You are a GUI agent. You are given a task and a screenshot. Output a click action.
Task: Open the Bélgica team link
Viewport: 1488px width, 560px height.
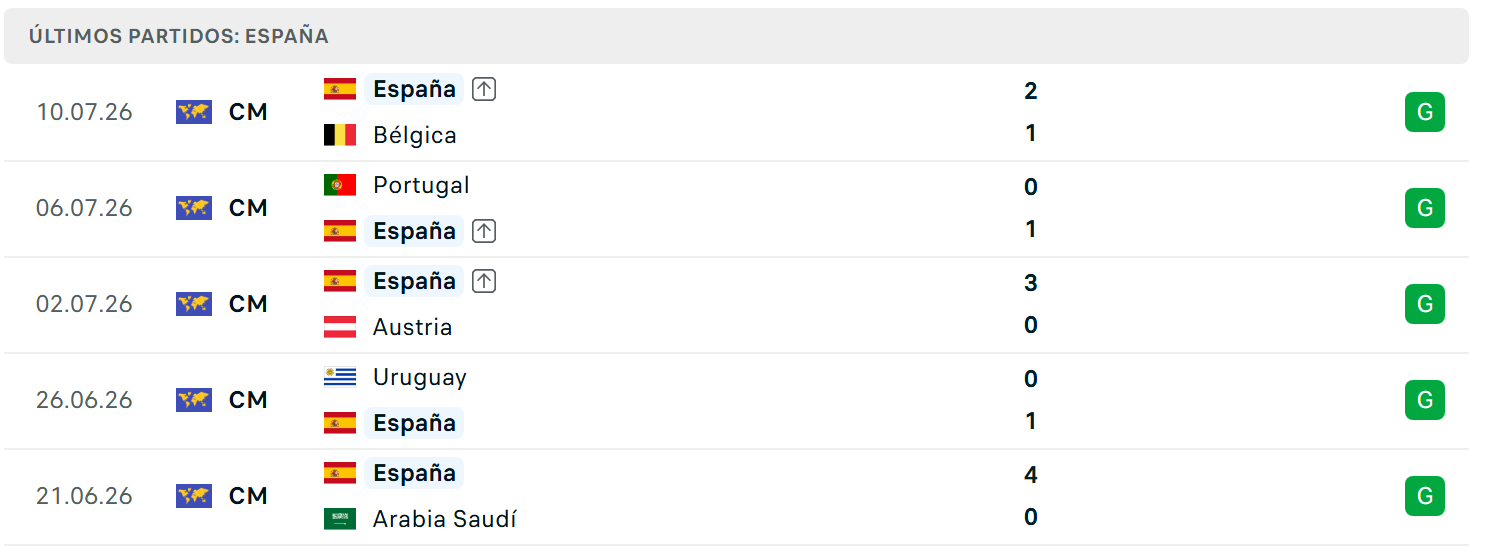point(415,135)
